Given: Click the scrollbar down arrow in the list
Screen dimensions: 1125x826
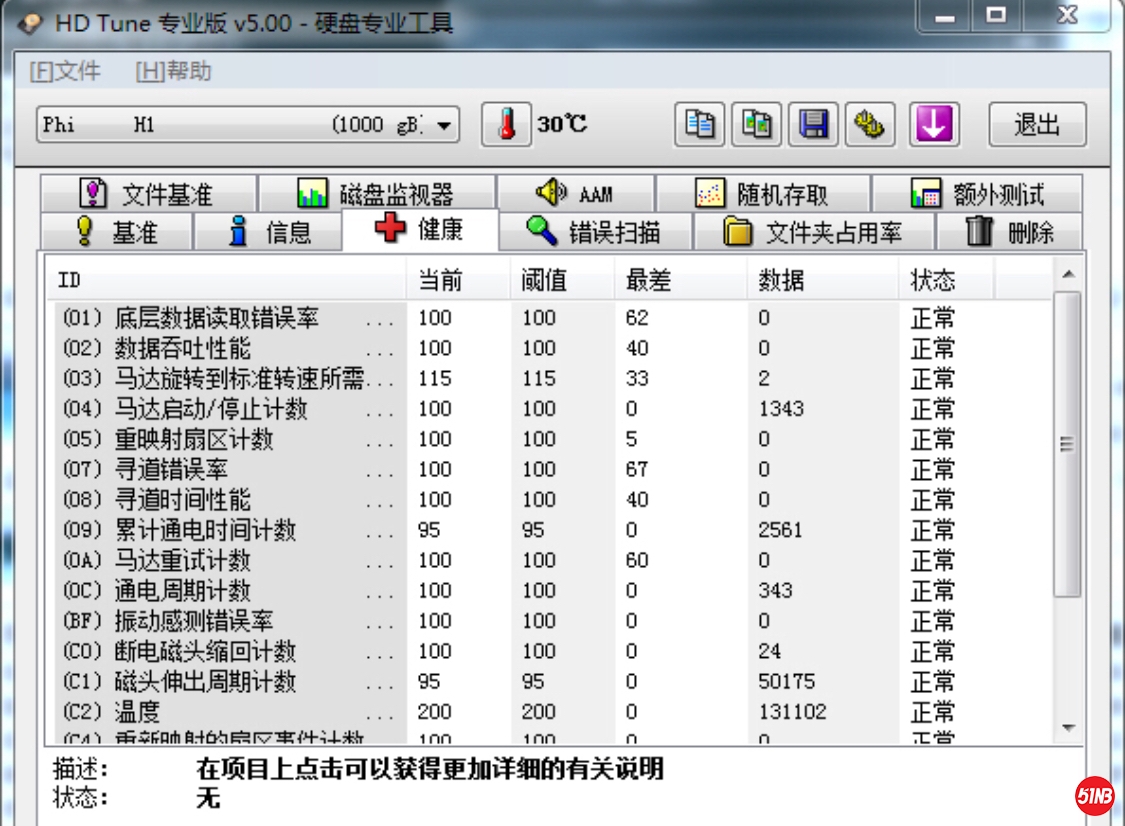Looking at the screenshot, I should (x=1068, y=728).
